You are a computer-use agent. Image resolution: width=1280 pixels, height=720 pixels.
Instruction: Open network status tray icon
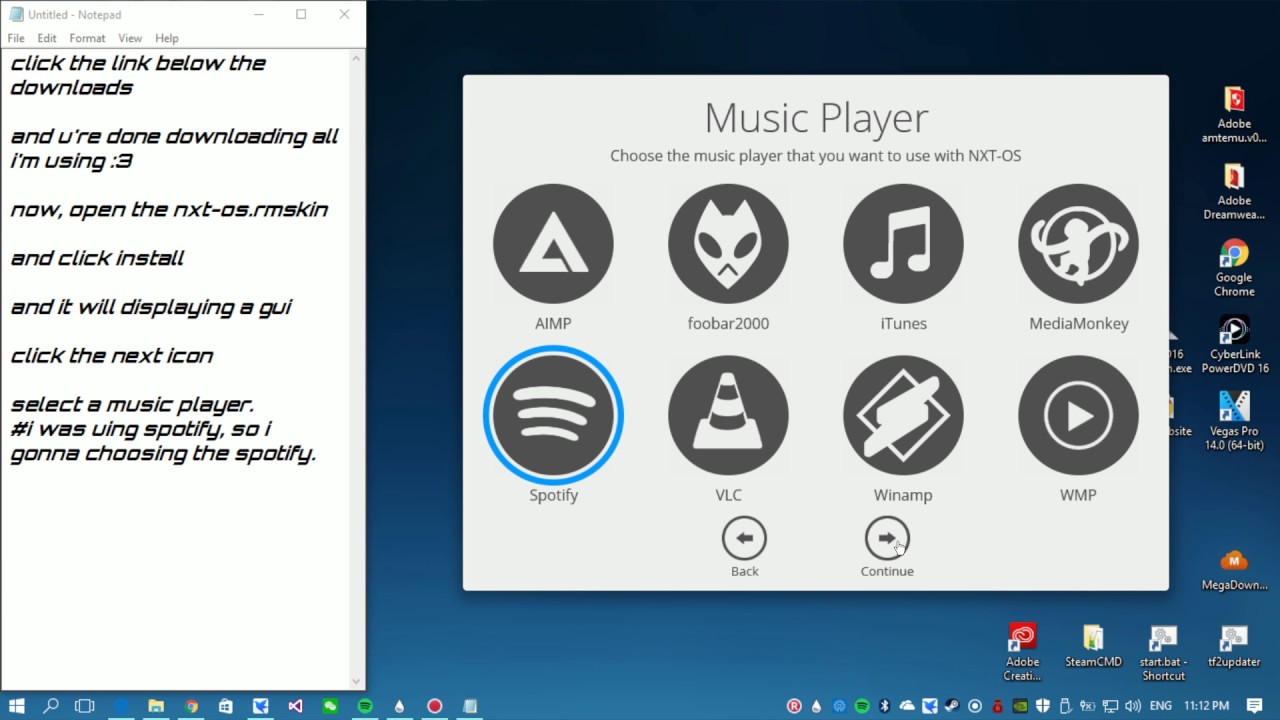point(1110,706)
